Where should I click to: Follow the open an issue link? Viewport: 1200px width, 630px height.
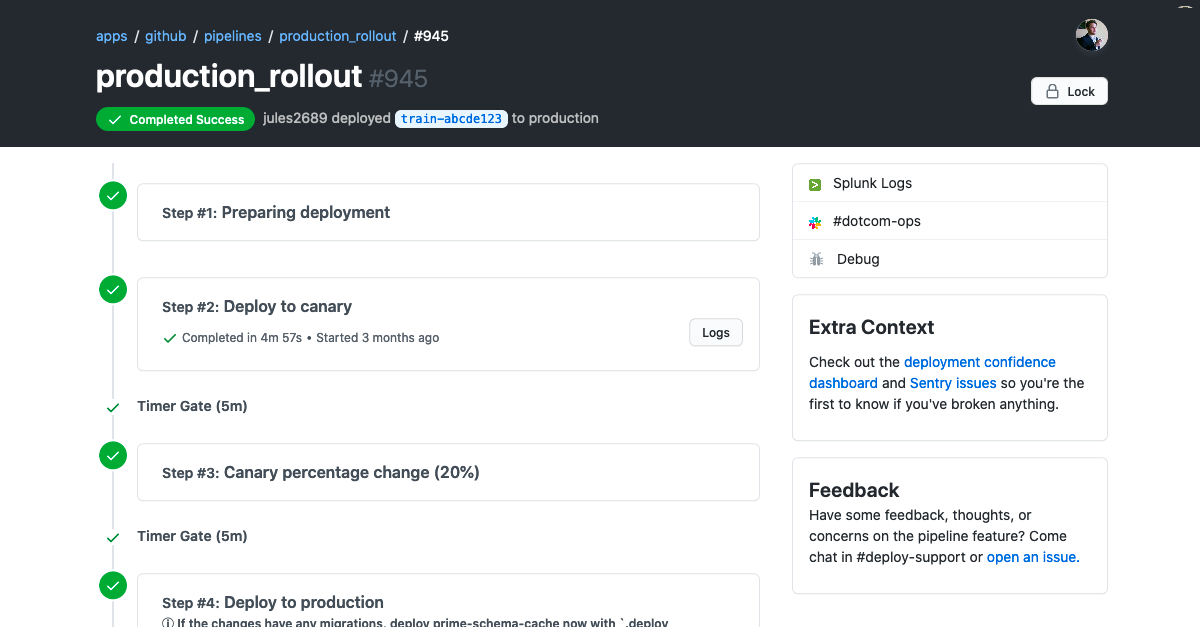(1031, 557)
